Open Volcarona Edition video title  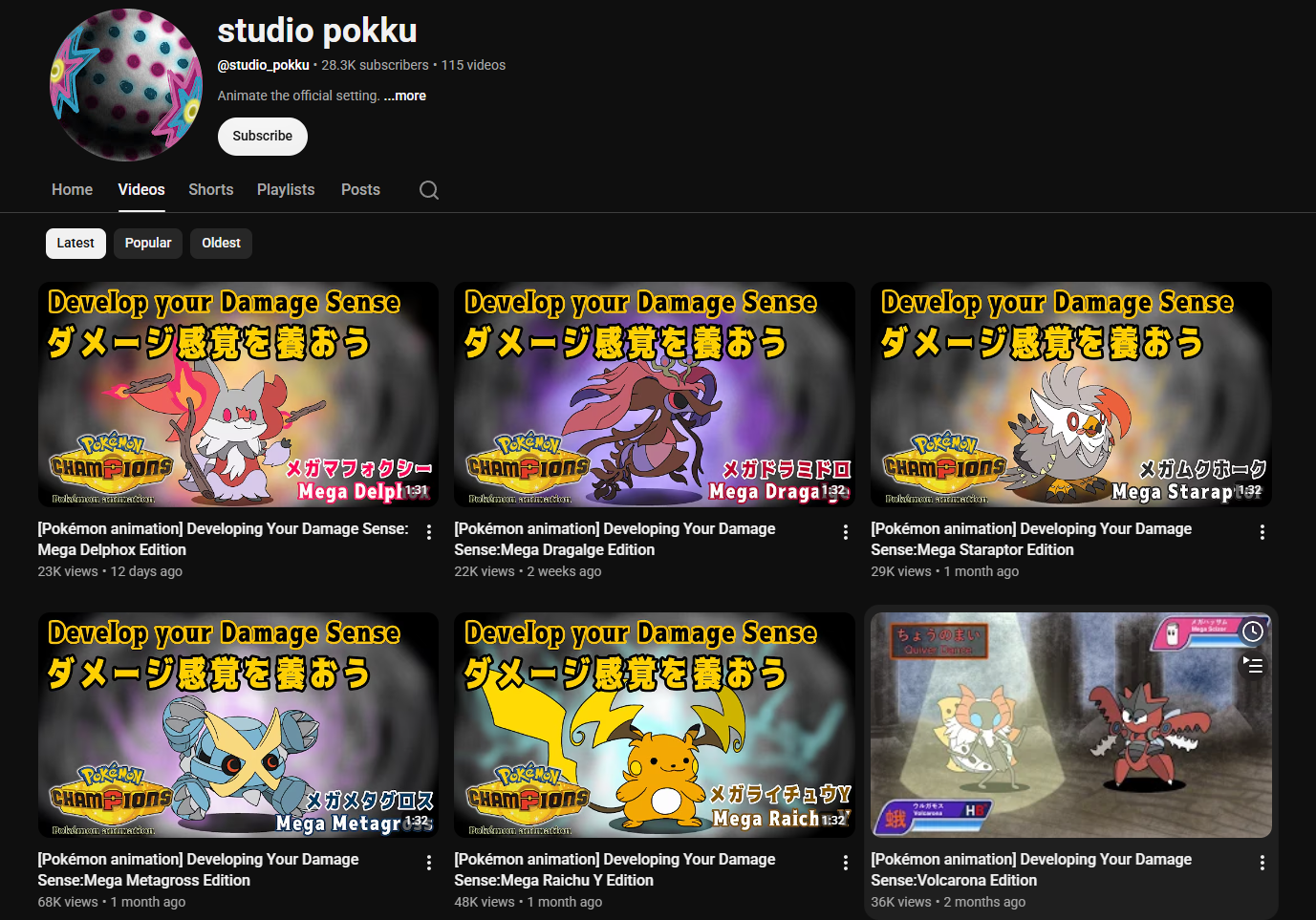(1031, 869)
